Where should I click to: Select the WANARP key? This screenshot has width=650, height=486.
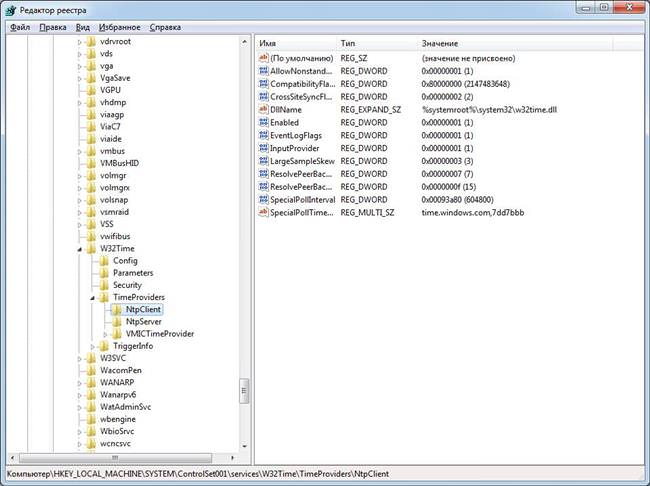117,382
